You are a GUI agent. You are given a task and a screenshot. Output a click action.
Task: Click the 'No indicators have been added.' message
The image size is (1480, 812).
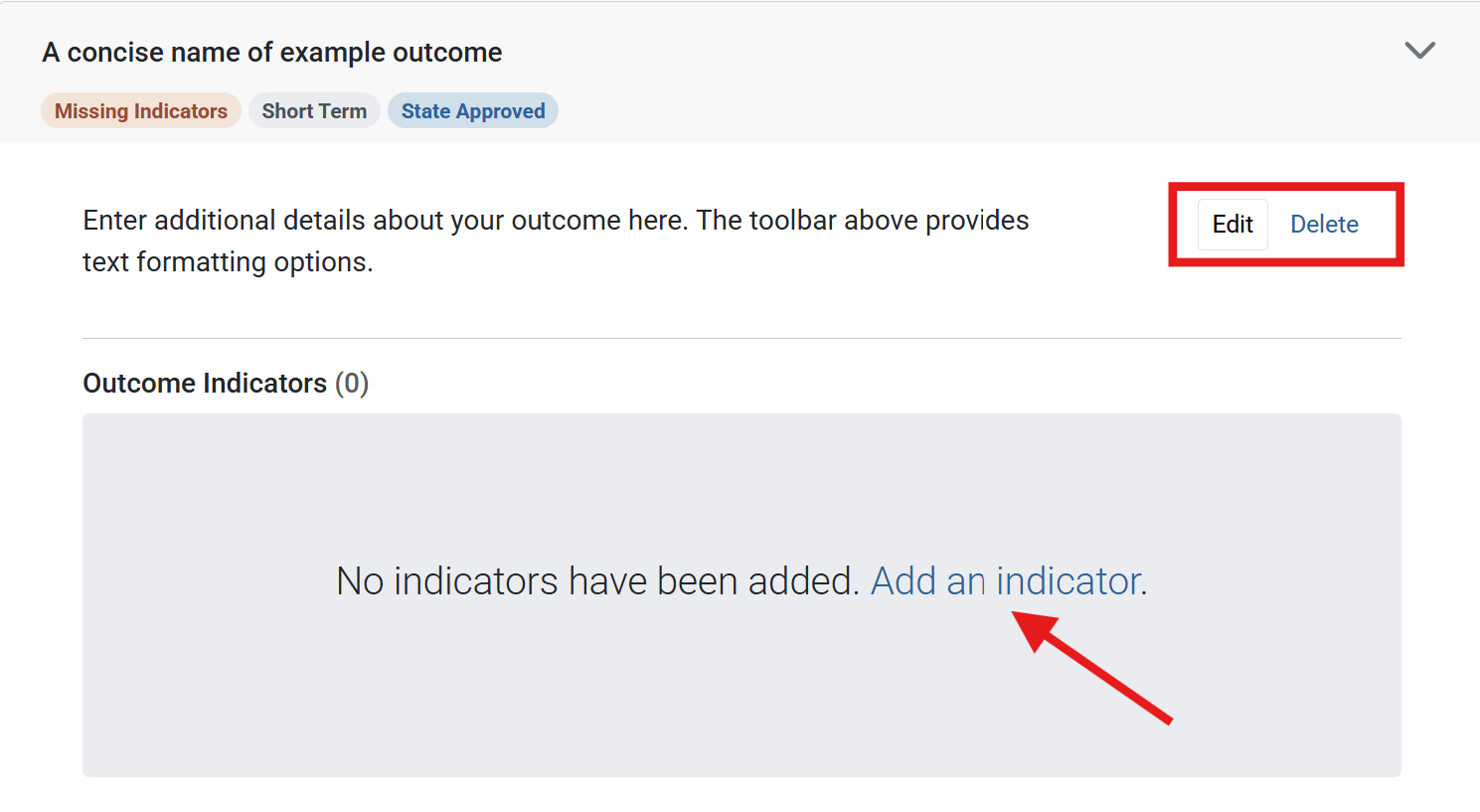click(x=597, y=581)
